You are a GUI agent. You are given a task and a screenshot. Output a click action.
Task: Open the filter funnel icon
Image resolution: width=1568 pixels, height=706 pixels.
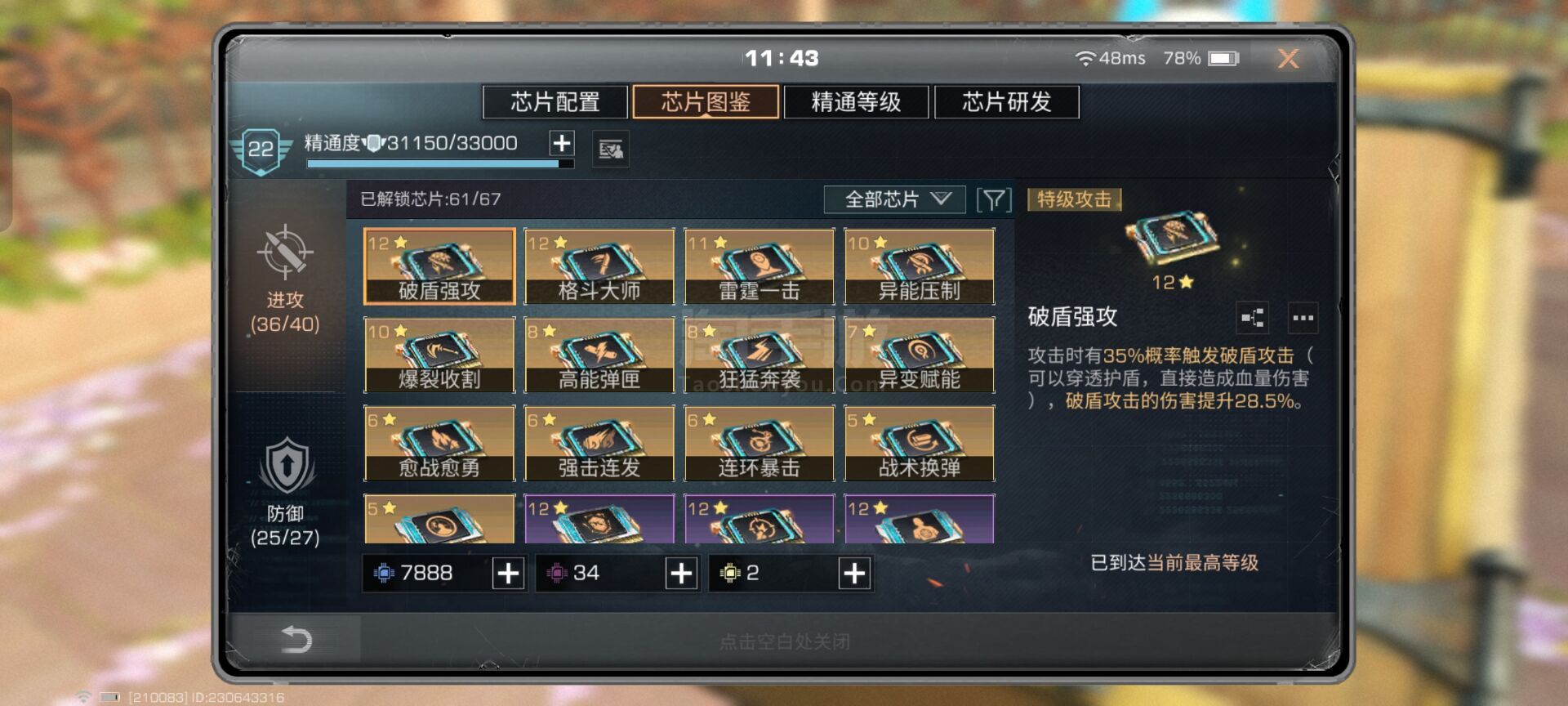click(x=994, y=199)
